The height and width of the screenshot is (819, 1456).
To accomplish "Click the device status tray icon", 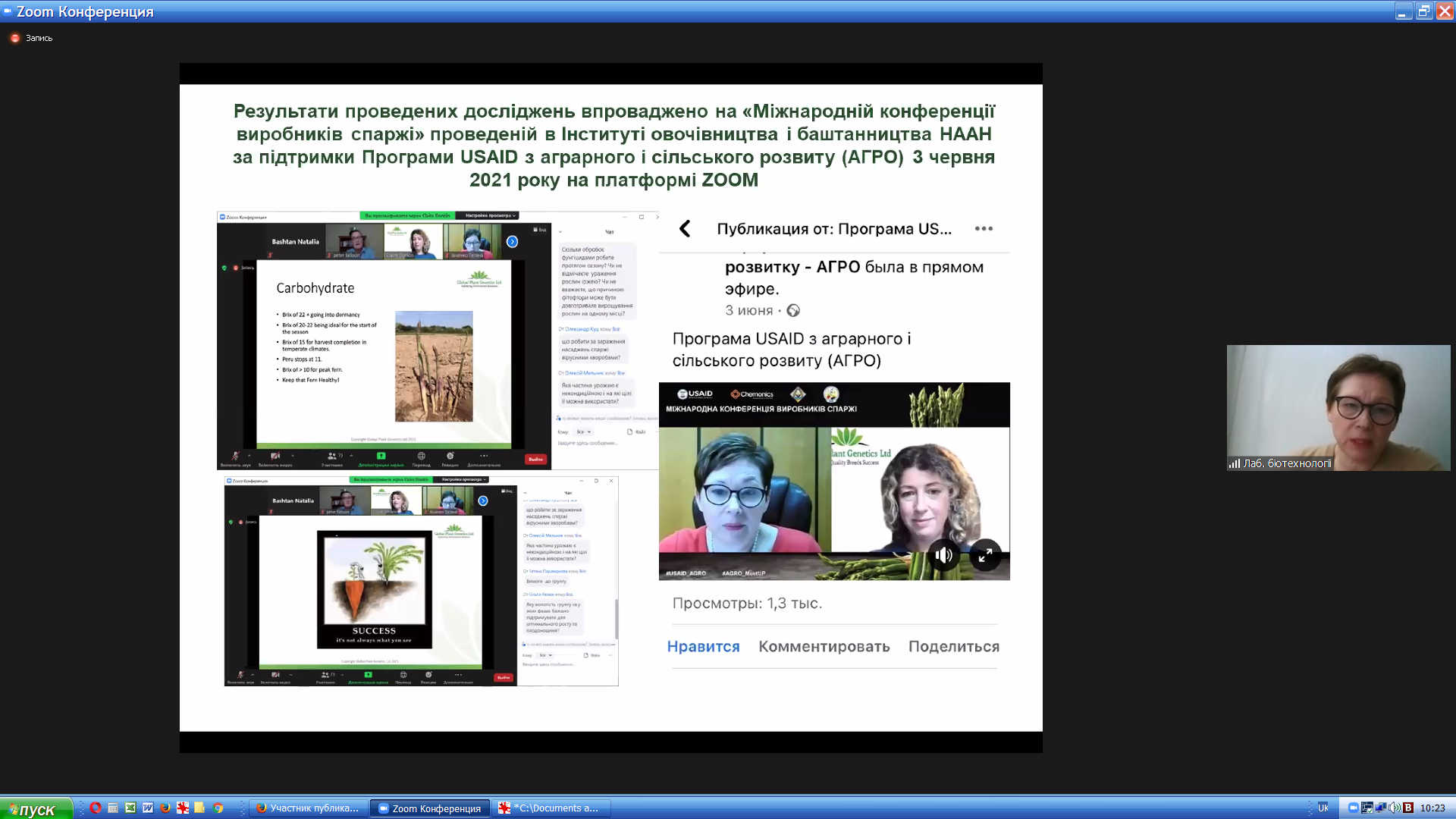I will coord(1367,808).
